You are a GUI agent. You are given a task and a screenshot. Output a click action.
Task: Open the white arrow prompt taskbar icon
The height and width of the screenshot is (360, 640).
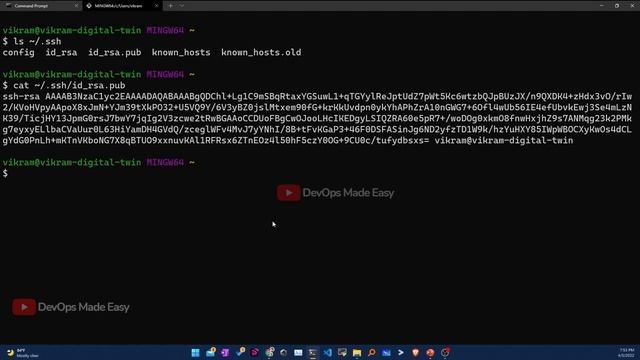[x=401, y=352]
